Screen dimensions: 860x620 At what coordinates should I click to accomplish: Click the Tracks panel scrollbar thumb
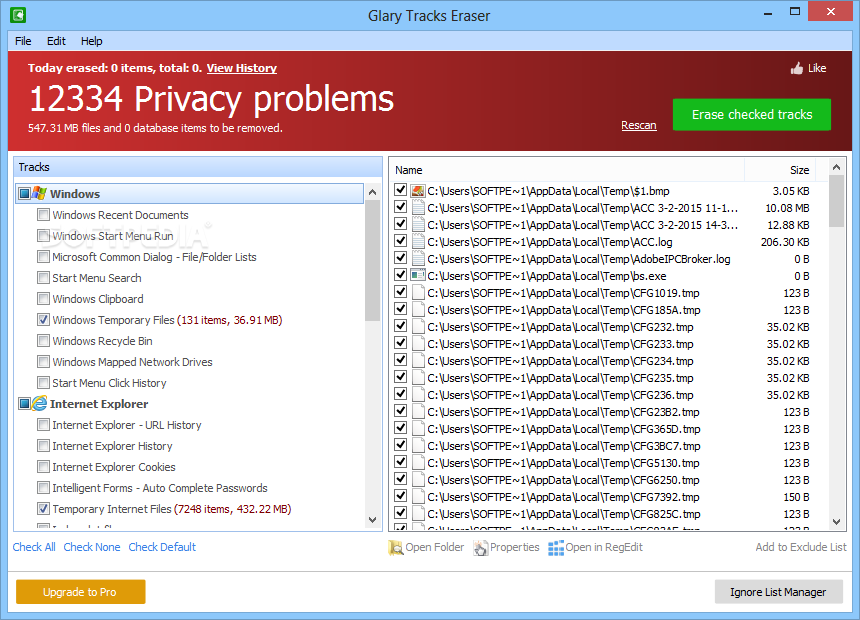tap(372, 260)
